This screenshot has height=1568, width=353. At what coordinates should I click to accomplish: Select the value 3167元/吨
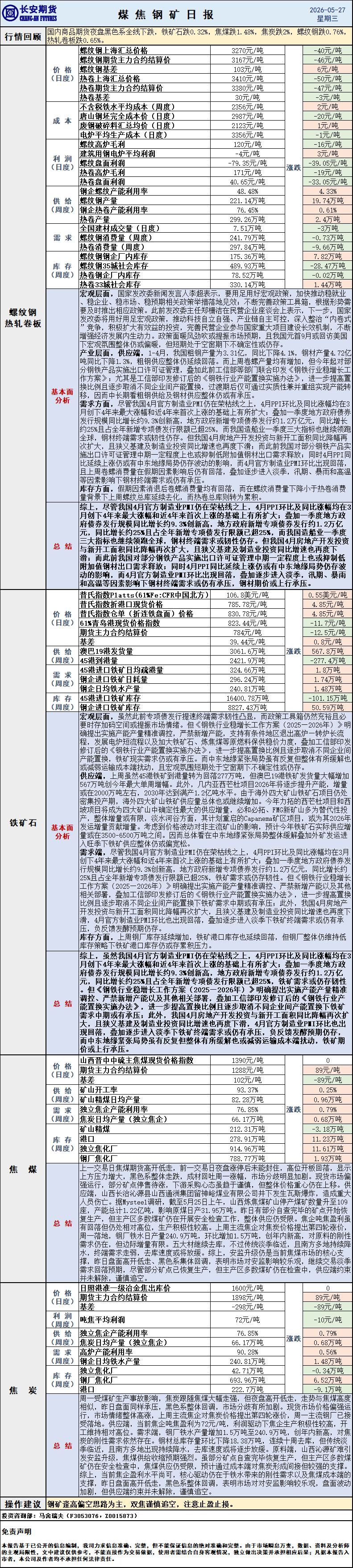click(248, 60)
